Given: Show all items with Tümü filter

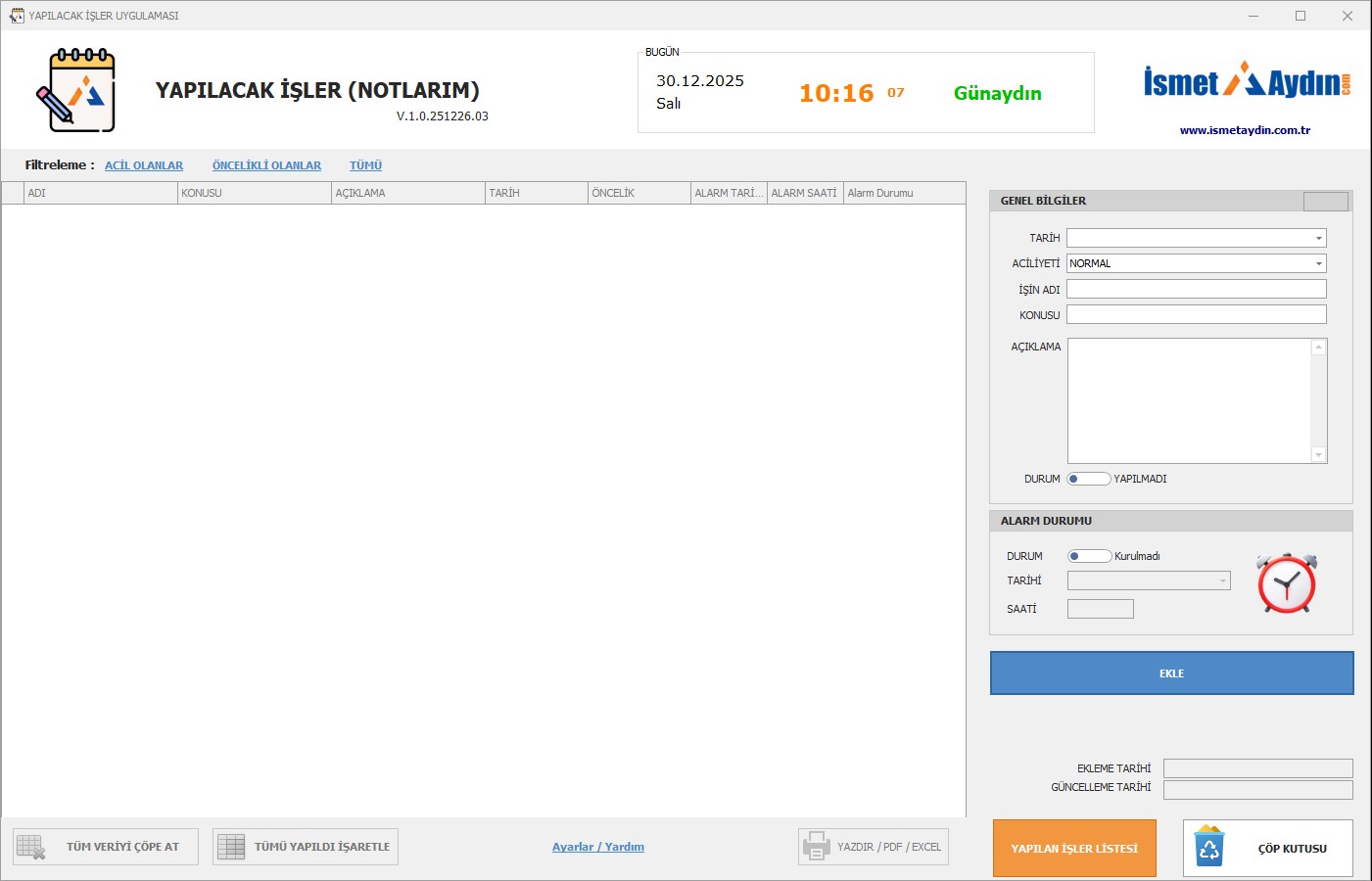Looking at the screenshot, I should pos(365,165).
